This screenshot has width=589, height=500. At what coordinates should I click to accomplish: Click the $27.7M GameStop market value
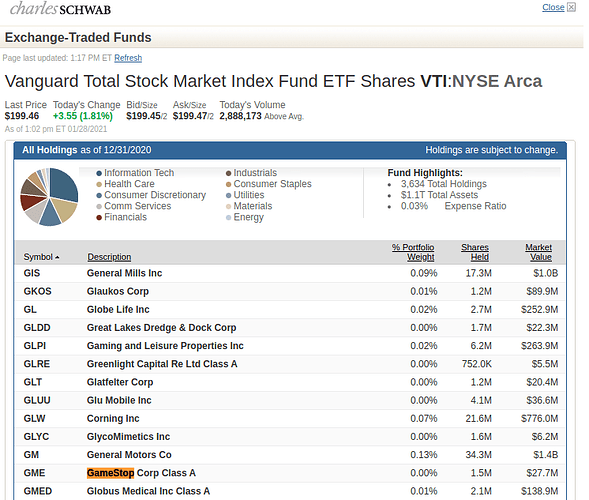point(542,473)
